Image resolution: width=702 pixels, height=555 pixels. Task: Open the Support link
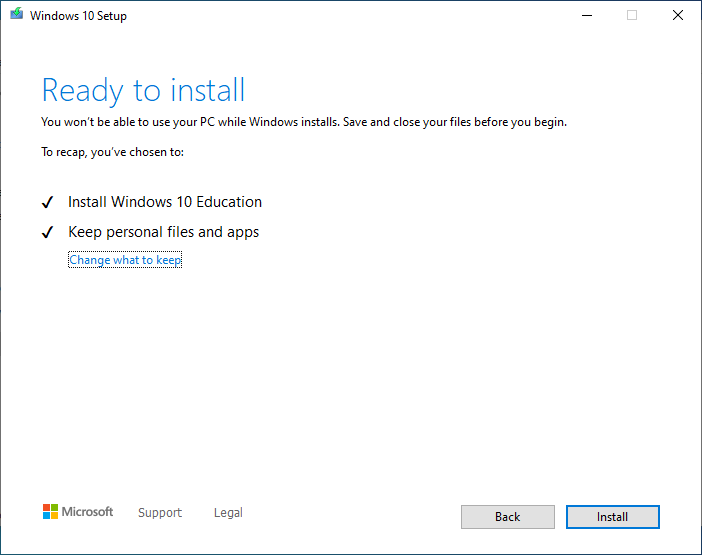pos(160,512)
